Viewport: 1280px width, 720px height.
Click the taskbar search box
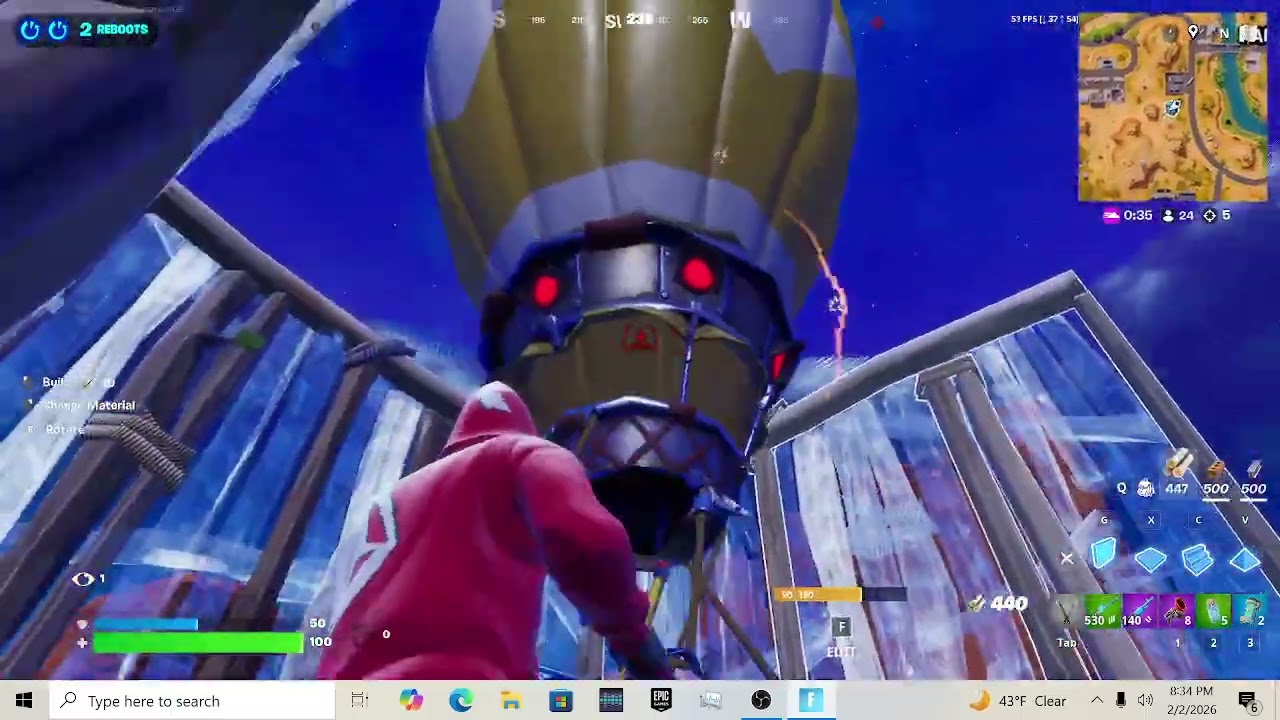[x=191, y=701]
